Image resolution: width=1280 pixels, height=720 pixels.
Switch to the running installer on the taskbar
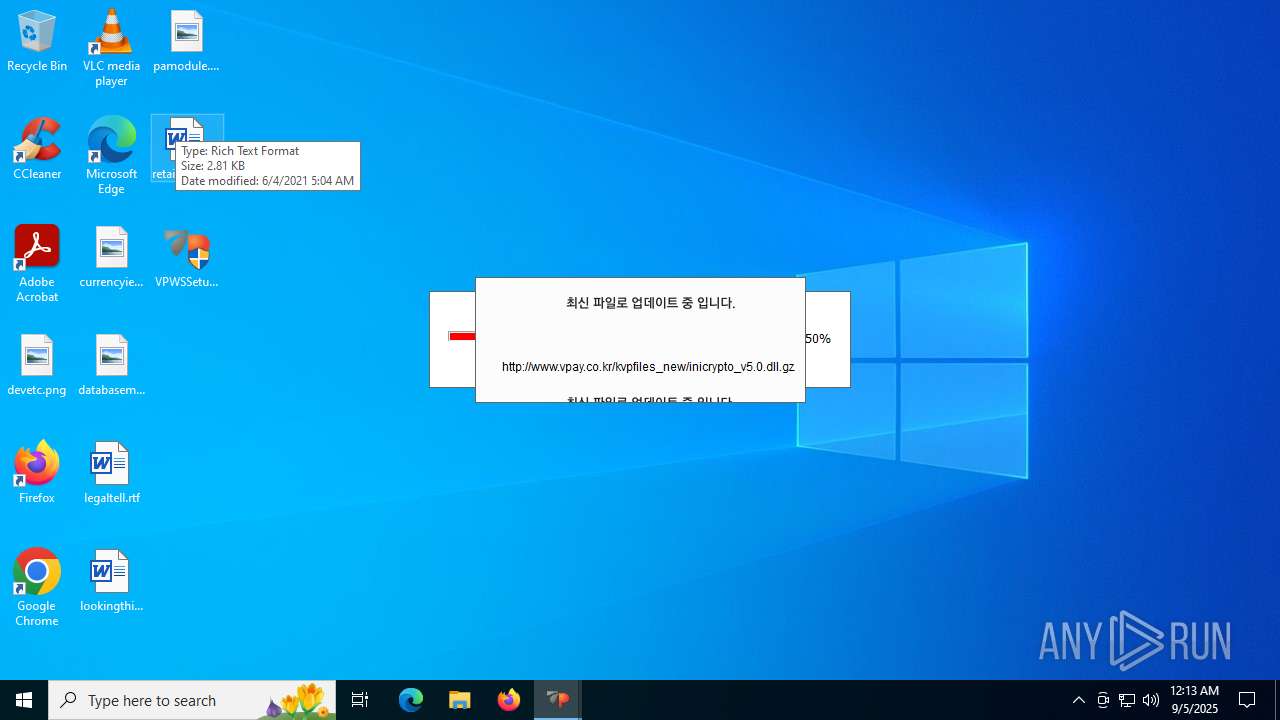(558, 700)
